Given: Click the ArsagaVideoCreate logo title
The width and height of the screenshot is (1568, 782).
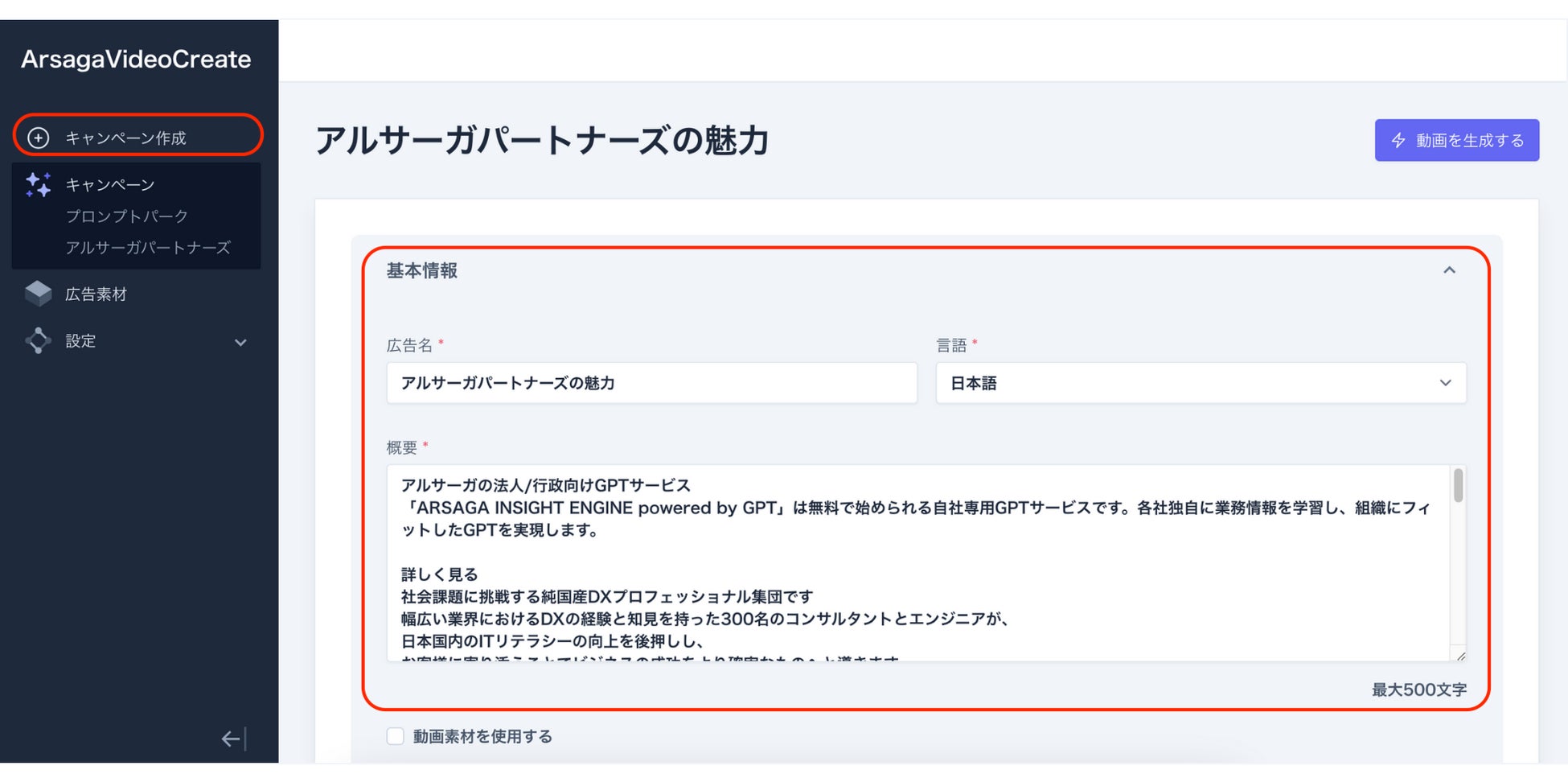Looking at the screenshot, I should [x=136, y=59].
